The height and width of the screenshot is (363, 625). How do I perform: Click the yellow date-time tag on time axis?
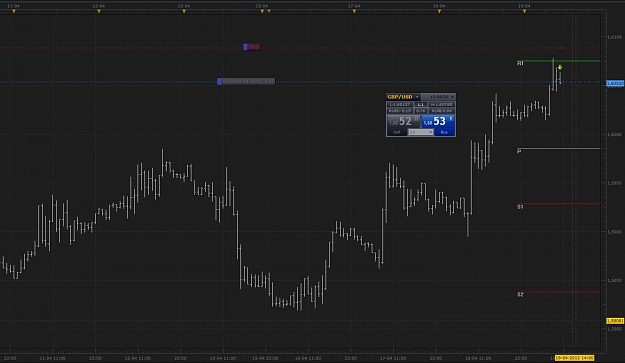574,358
